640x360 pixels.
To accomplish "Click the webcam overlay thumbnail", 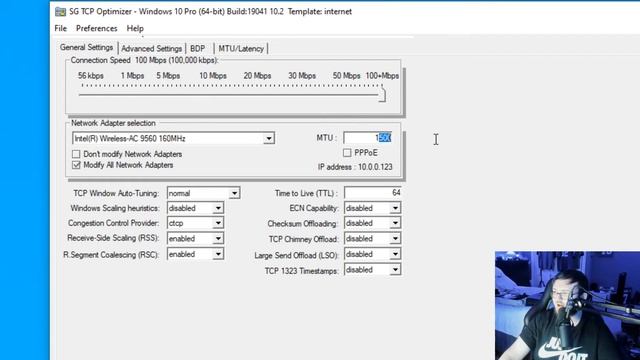I will click(x=567, y=306).
